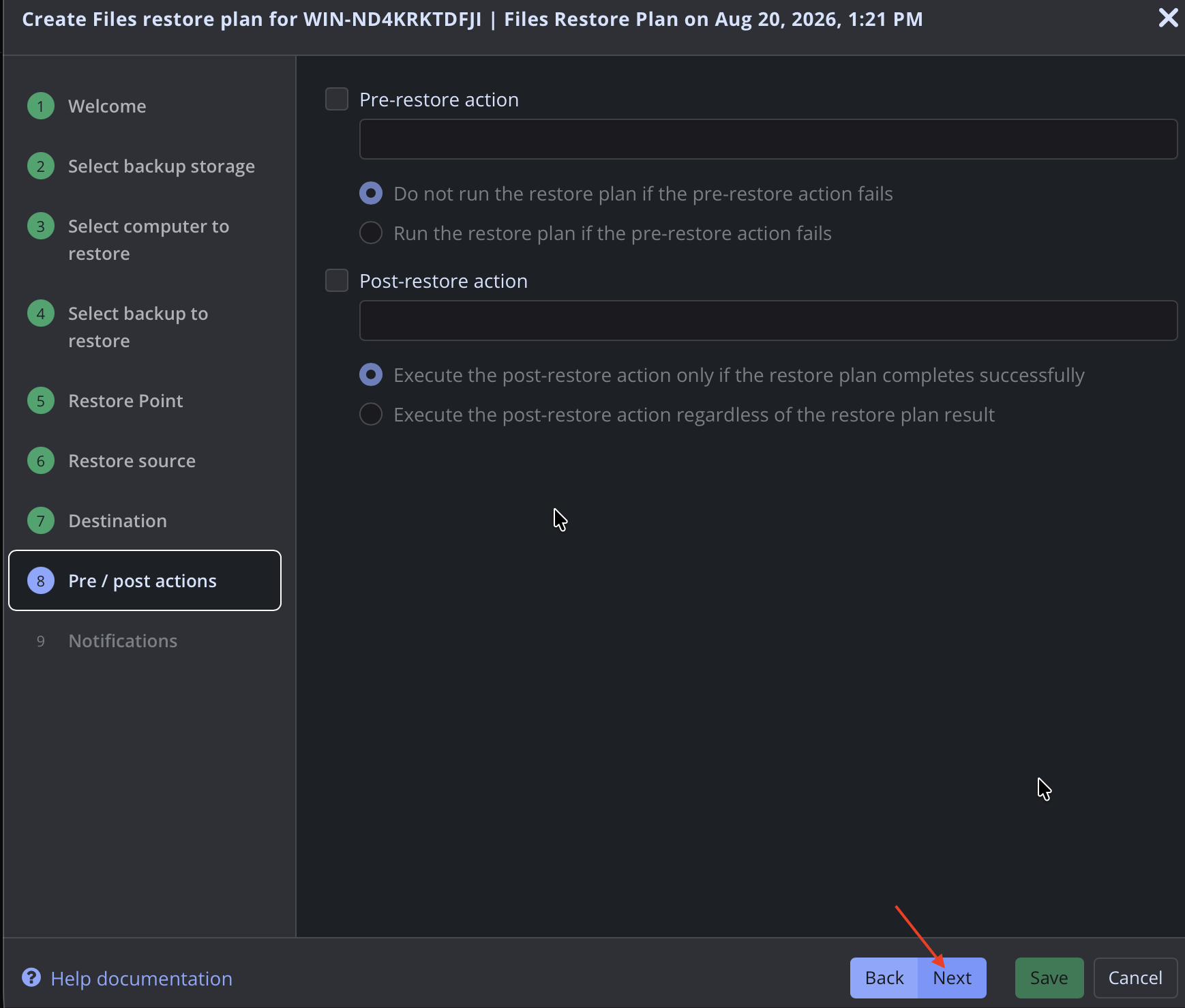Click the help question mark icon
1185x1008 pixels.
[x=31, y=977]
